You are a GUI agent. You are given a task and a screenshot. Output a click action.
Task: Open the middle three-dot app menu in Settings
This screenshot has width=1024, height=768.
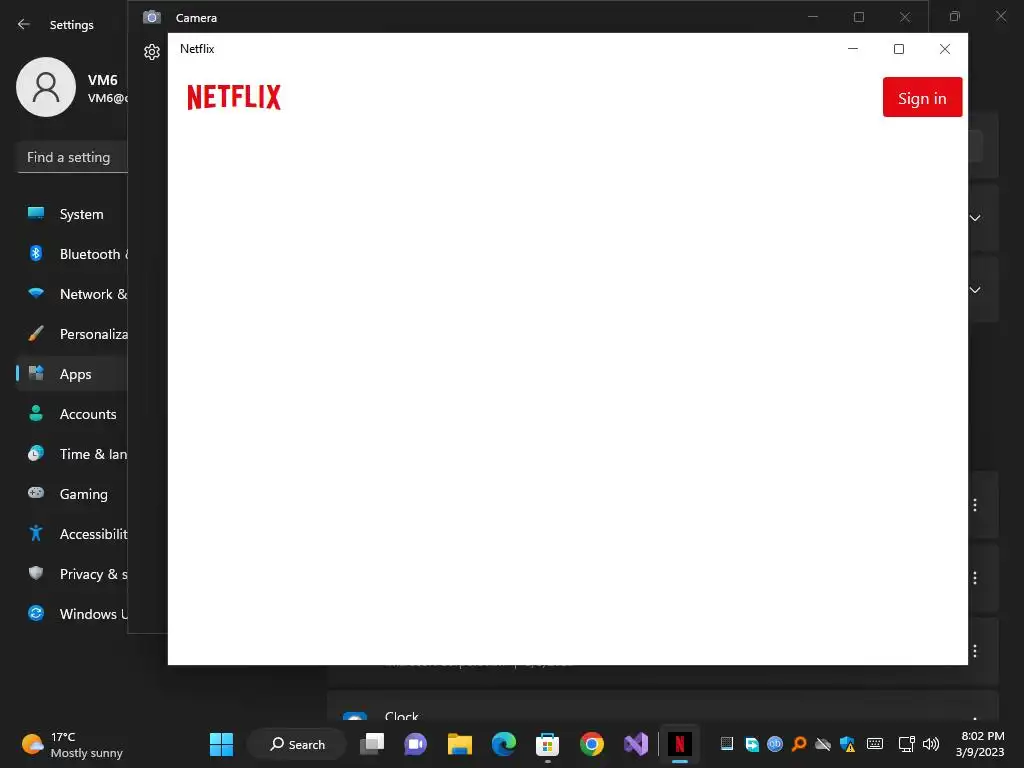click(975, 578)
